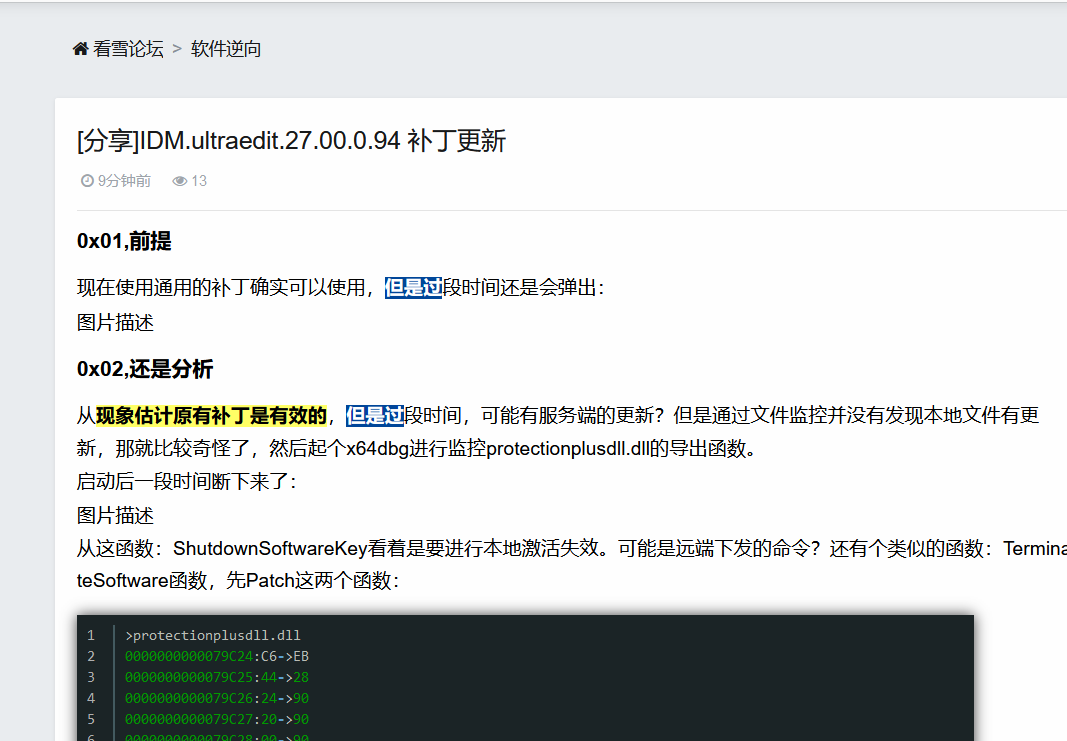This screenshot has width=1067, height=741.
Task: Click code line >protectionplusdll.dll
Action: pyautogui.click(x=213, y=636)
